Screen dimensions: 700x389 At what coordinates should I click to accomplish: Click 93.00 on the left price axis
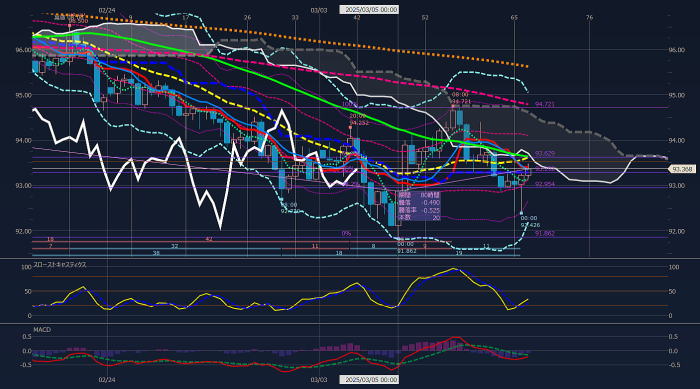click(23, 186)
